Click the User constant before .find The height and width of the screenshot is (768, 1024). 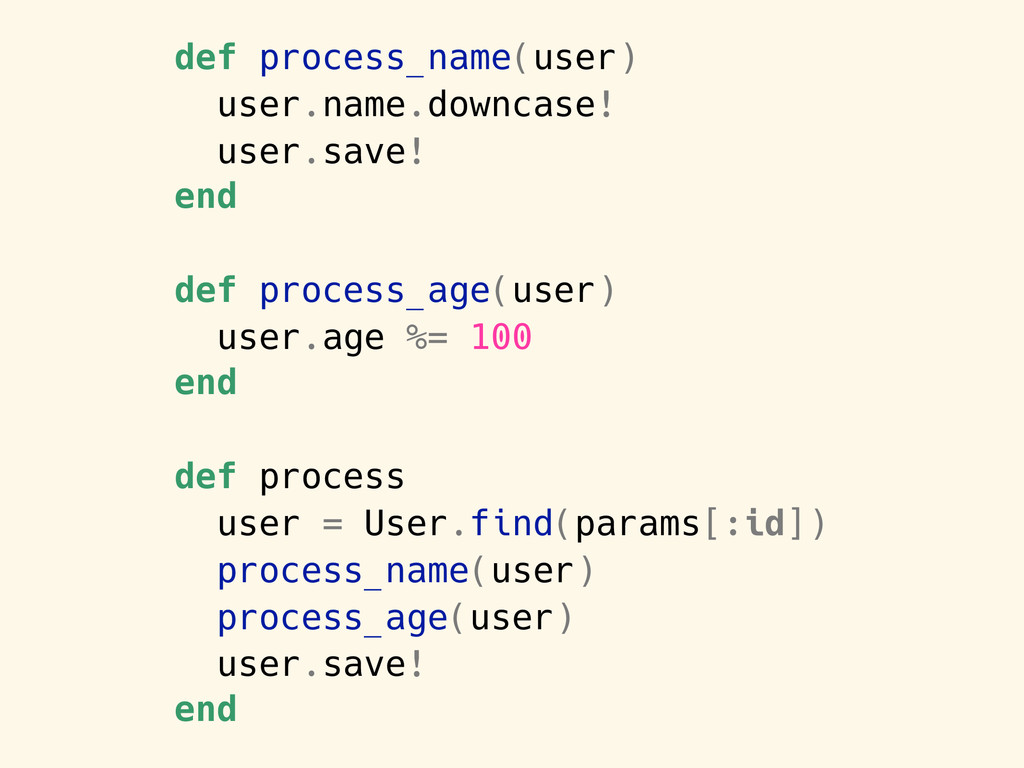406,524
